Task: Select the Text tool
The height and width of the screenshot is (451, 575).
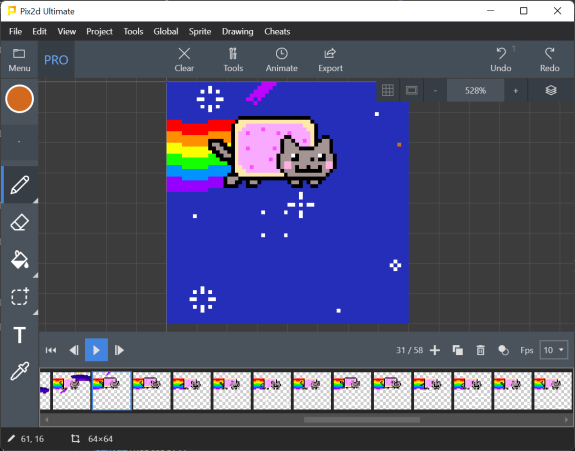Action: (19, 334)
